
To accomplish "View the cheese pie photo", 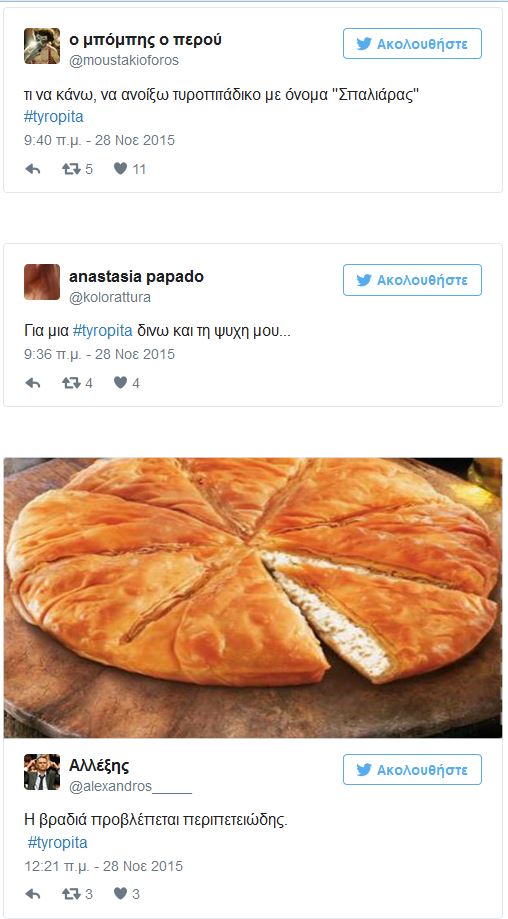I will pos(253,597).
